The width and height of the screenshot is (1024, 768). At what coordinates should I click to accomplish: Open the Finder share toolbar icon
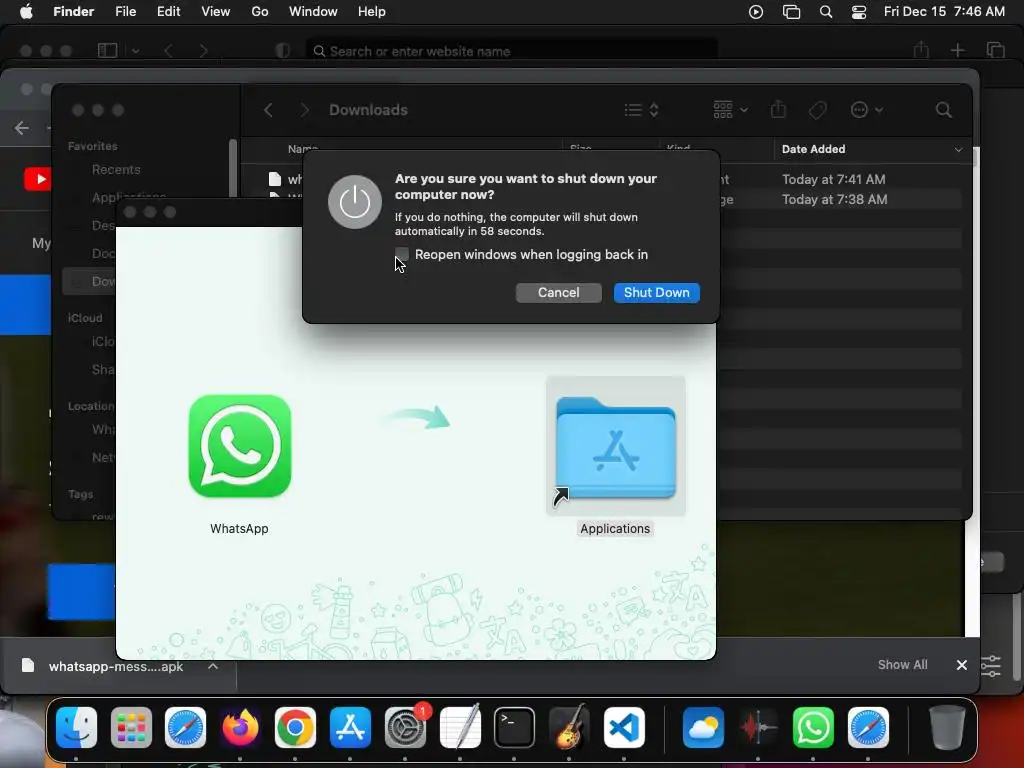pyautogui.click(x=778, y=109)
